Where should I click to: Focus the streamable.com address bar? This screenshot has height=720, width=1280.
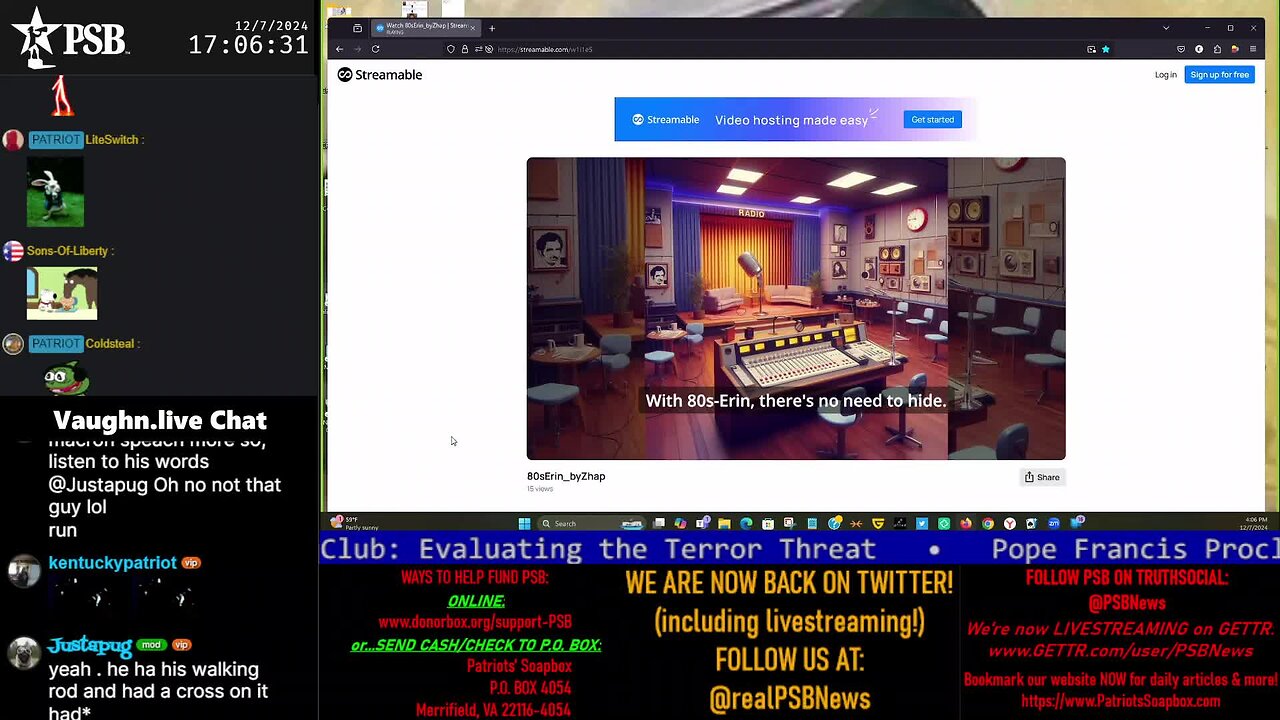(x=780, y=49)
